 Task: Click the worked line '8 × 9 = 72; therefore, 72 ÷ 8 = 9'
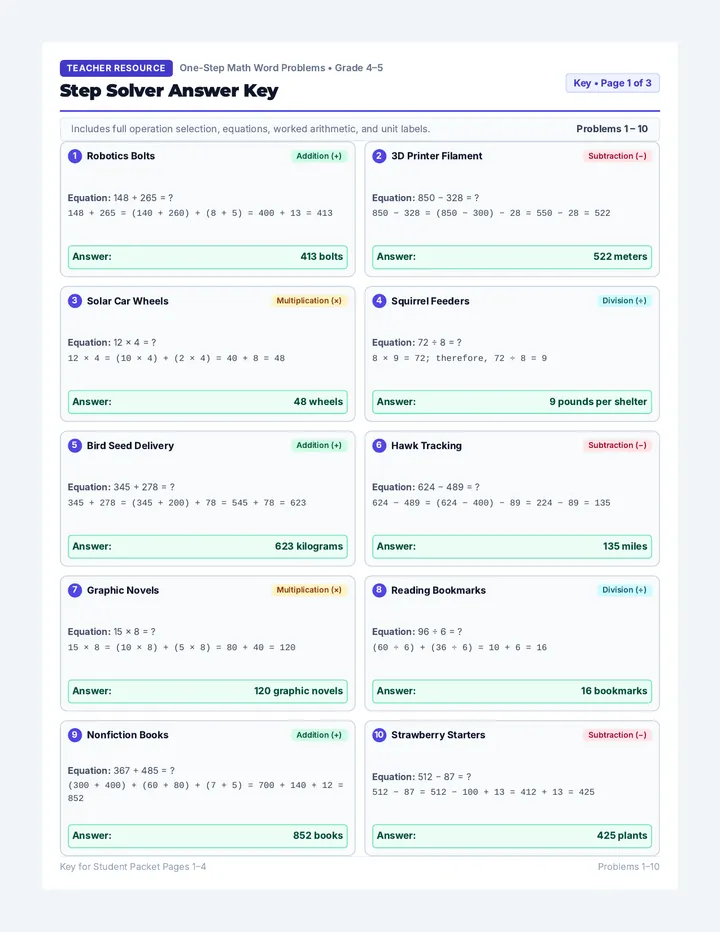[x=460, y=358]
